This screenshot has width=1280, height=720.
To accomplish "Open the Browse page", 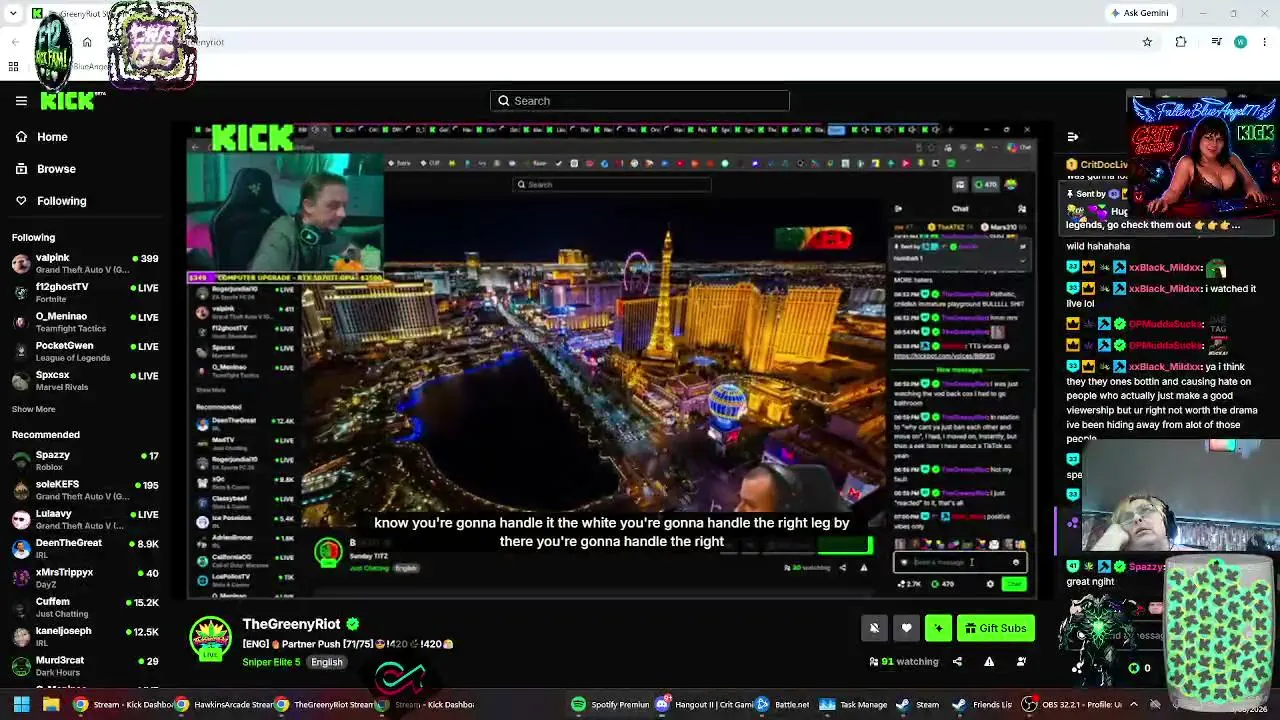I will (x=56, y=169).
